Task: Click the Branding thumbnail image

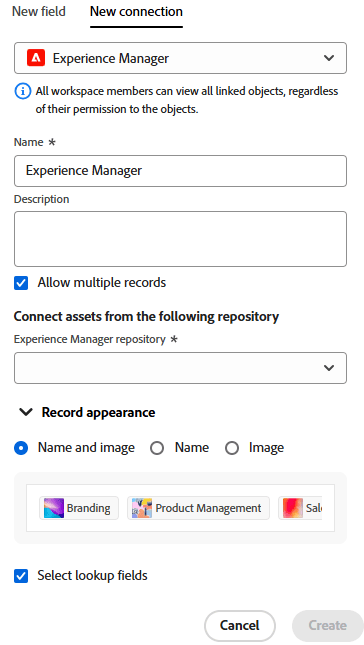Action: (x=54, y=508)
